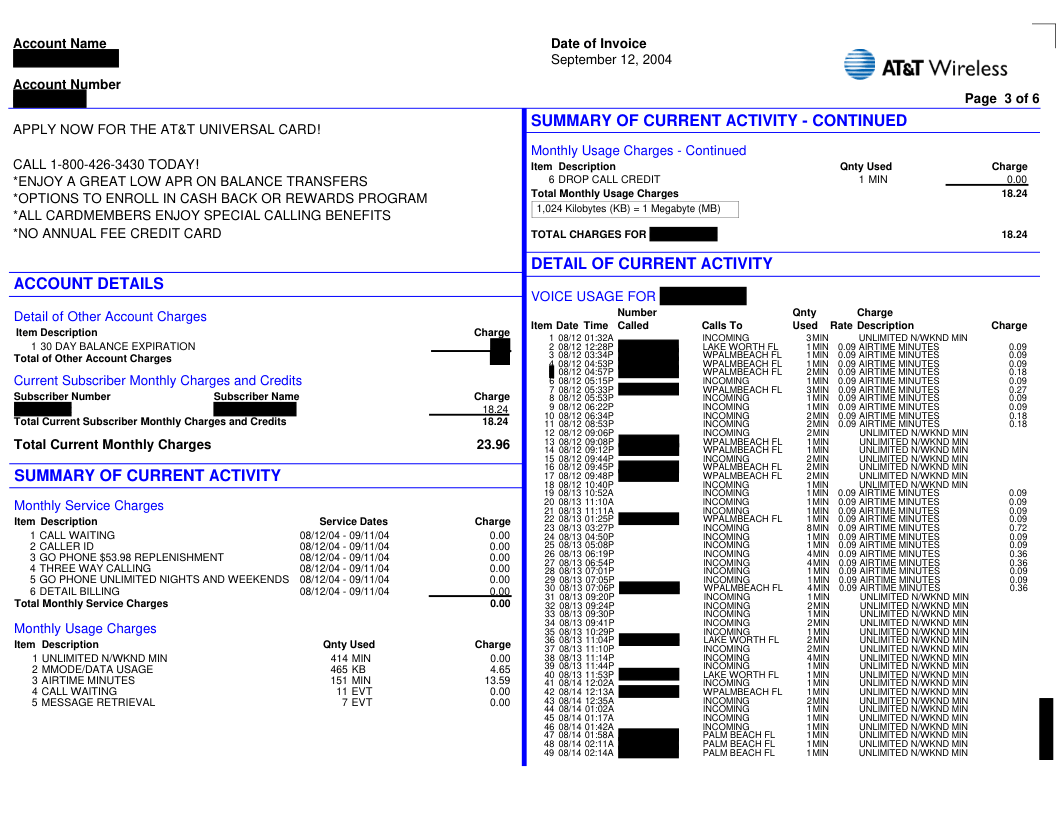
Task: Click the 1-800-426-3430 phone number line
Action: [106, 164]
